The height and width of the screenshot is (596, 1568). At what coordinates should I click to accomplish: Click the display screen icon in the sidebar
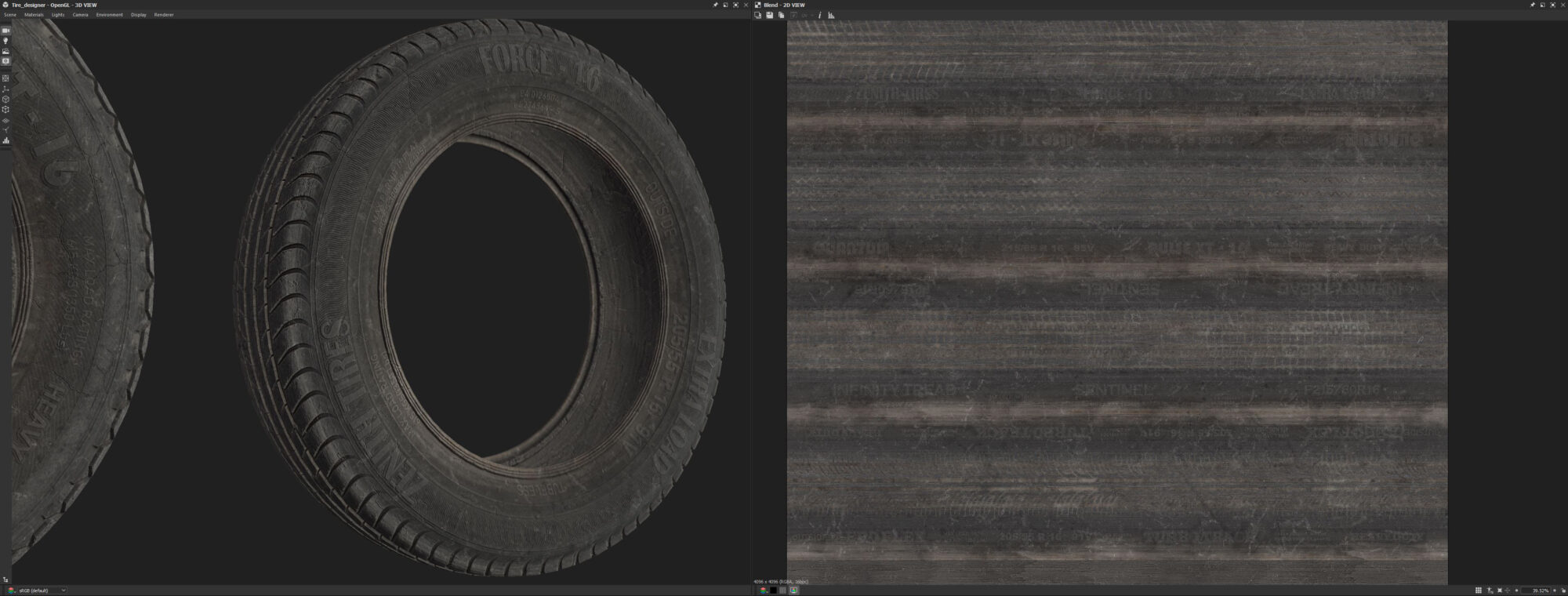(5, 61)
